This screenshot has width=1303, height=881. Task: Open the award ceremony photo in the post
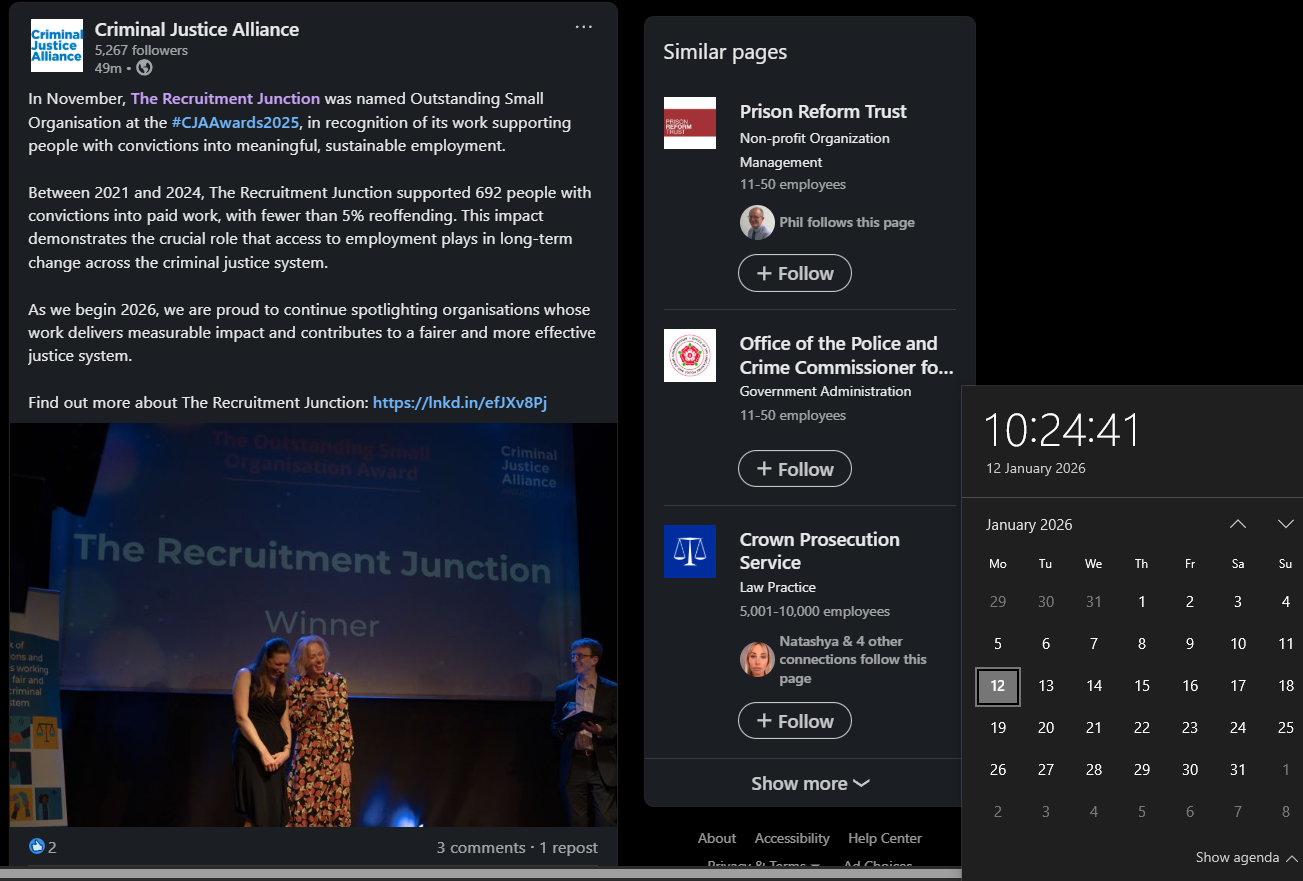click(314, 625)
